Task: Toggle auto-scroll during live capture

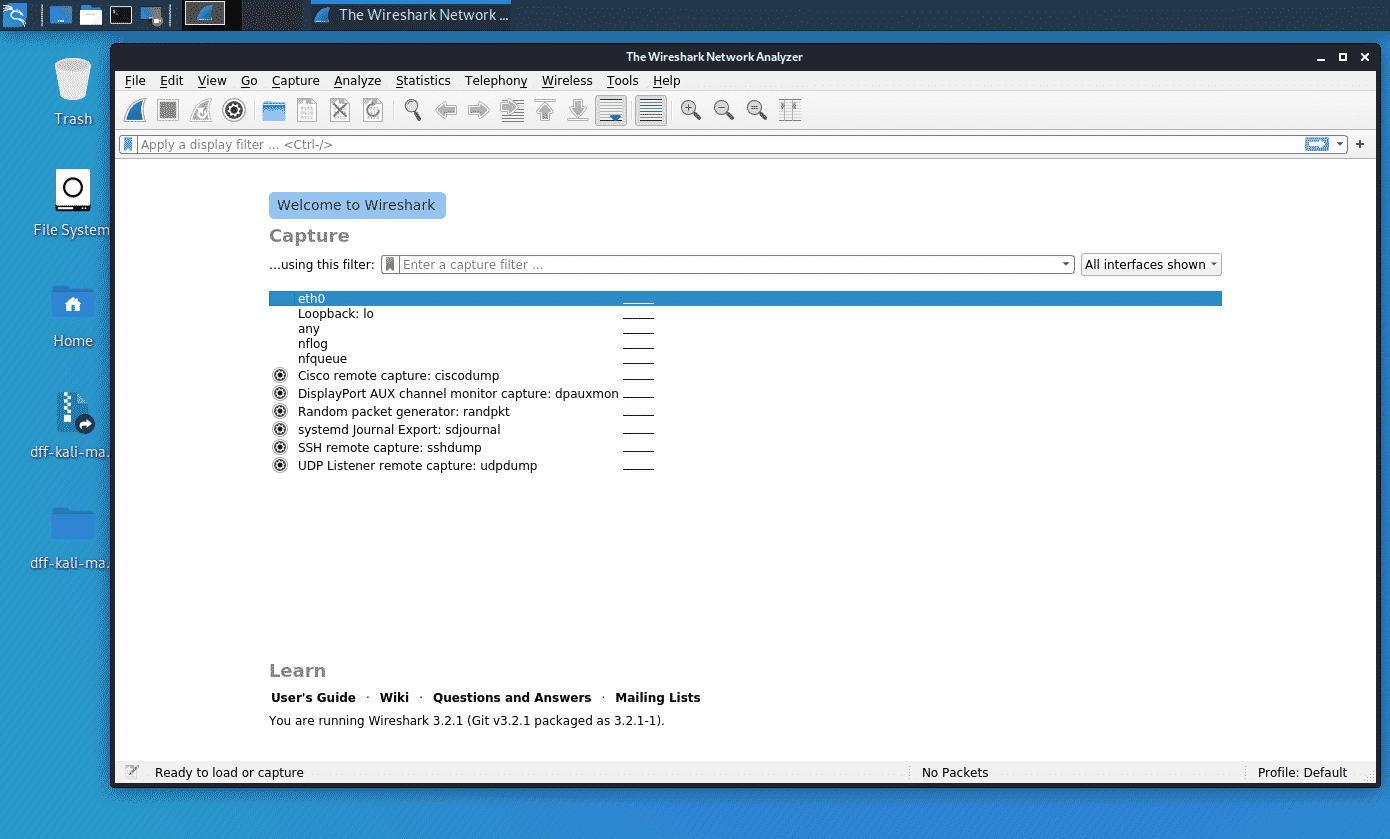Action: (611, 110)
